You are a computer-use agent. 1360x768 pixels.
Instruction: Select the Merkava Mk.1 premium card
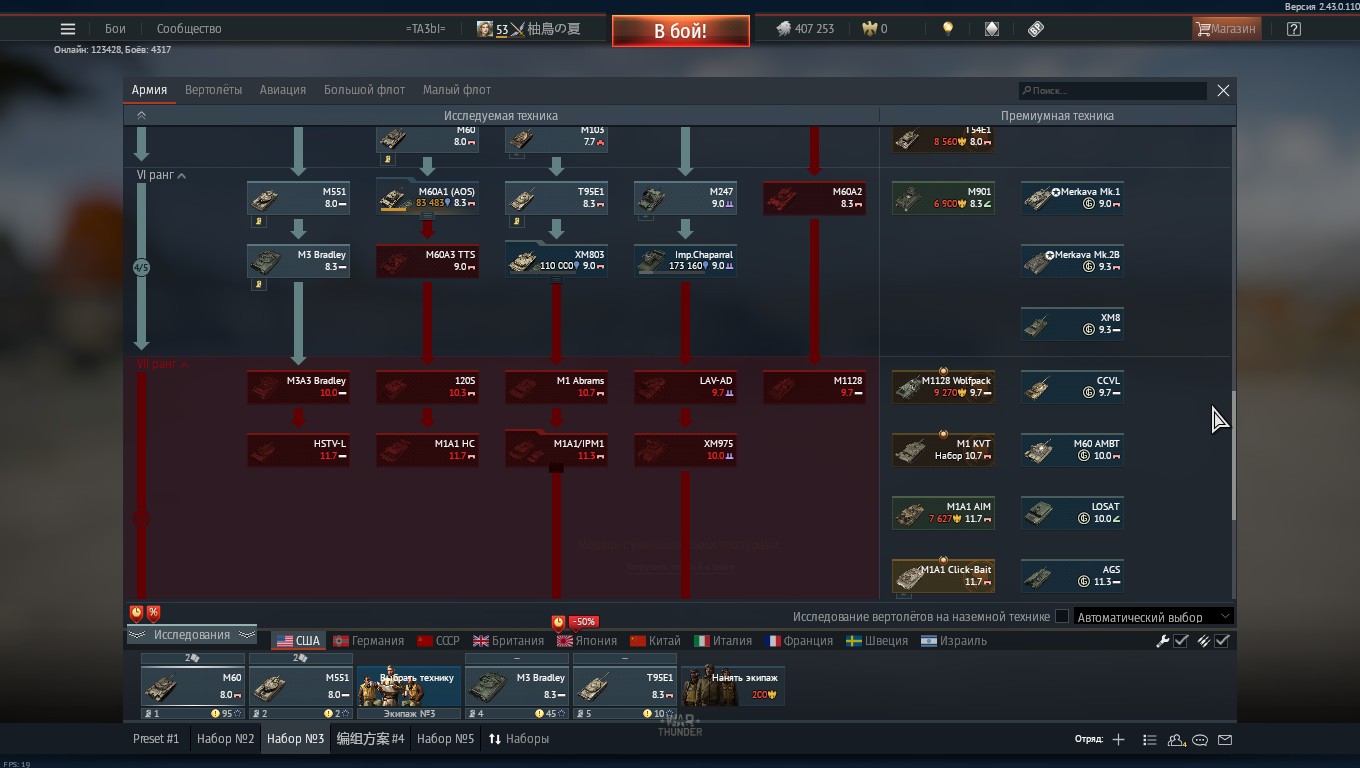(x=1072, y=198)
